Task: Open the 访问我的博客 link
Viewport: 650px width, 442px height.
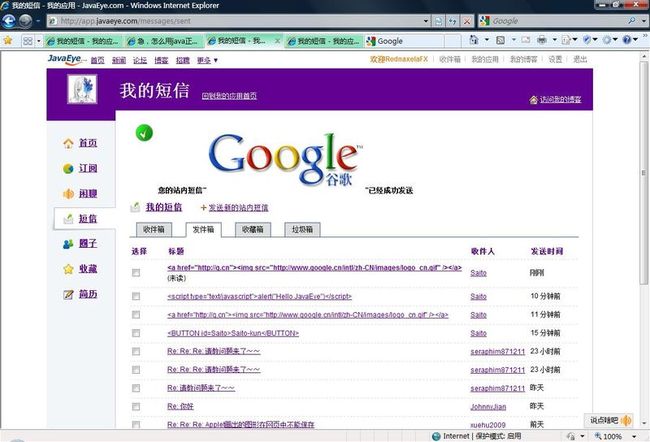Action: click(x=560, y=100)
